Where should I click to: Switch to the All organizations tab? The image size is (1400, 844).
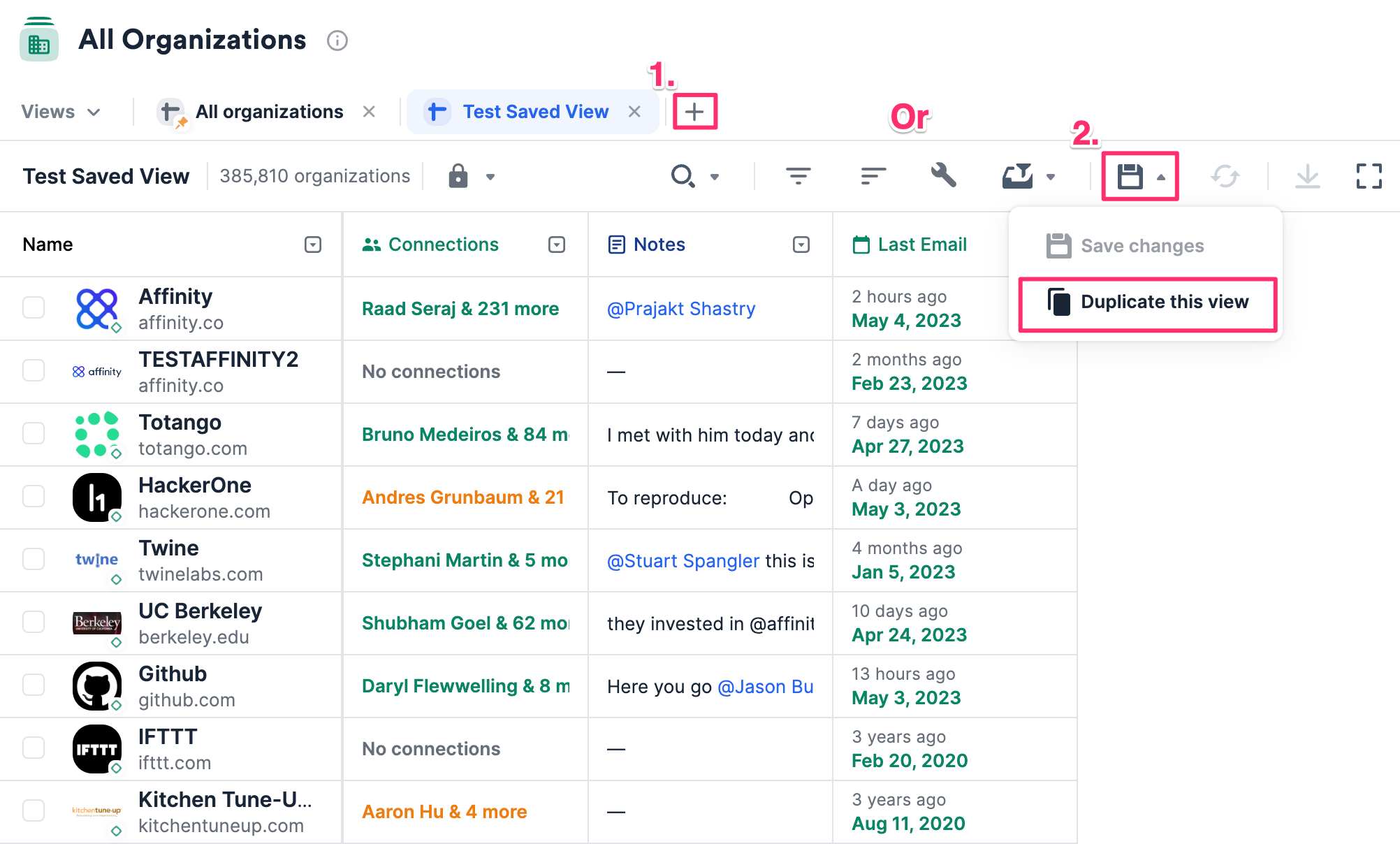point(270,111)
